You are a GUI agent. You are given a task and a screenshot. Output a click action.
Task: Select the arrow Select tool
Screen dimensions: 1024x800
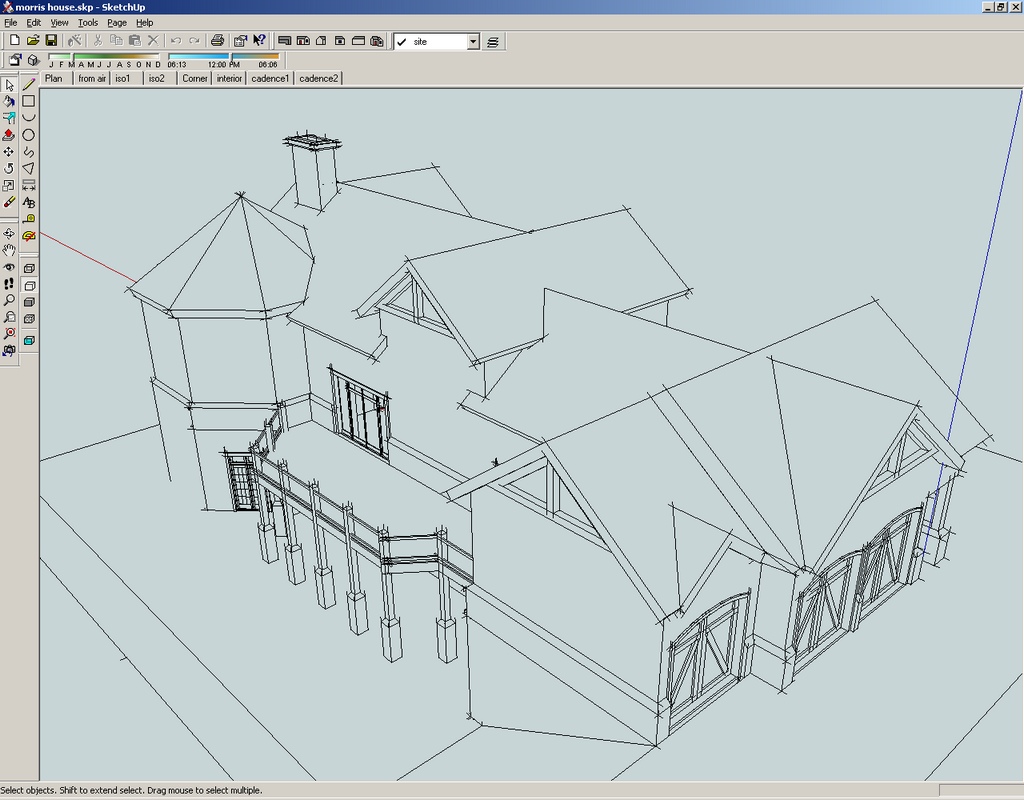[9, 85]
